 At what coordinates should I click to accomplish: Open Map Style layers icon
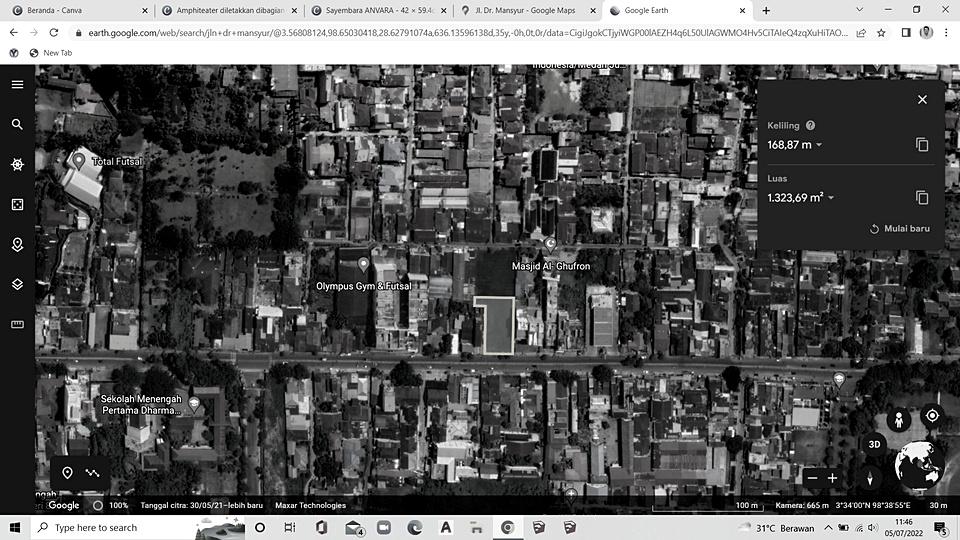17,285
